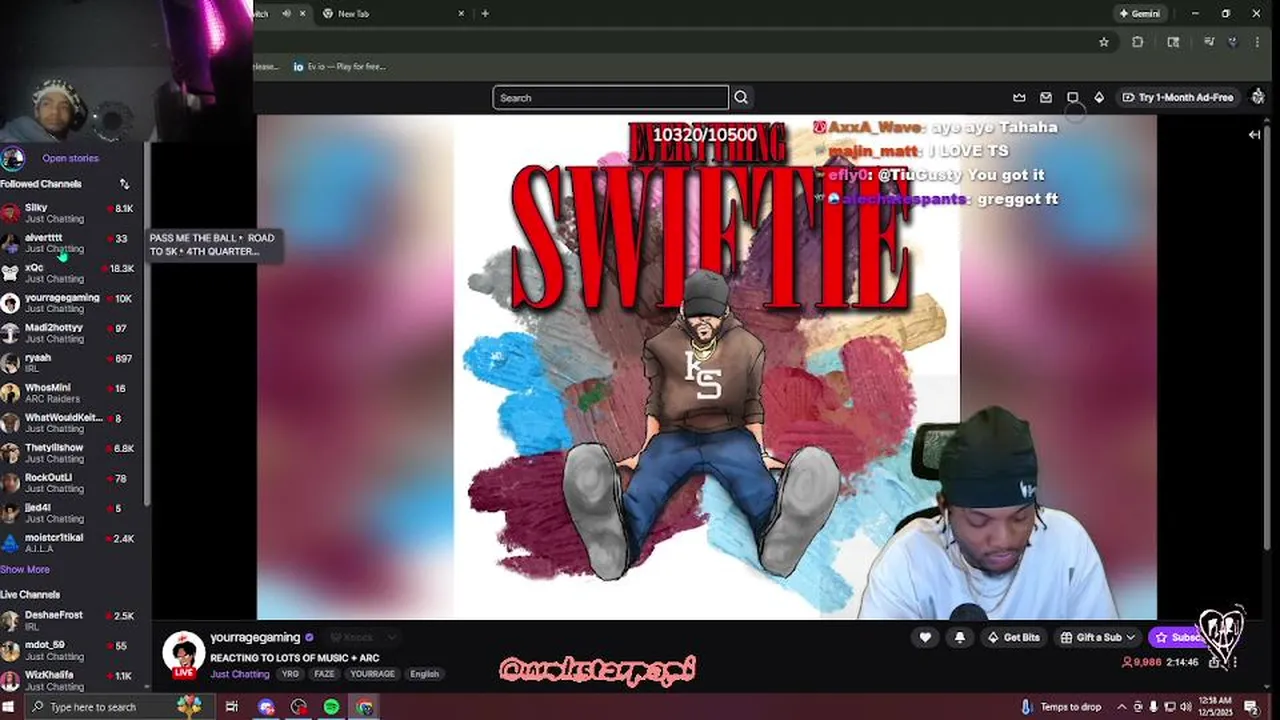Open ryeah IRL channel in sidebar
This screenshot has width=1280, height=720.
pyautogui.click(x=73, y=363)
